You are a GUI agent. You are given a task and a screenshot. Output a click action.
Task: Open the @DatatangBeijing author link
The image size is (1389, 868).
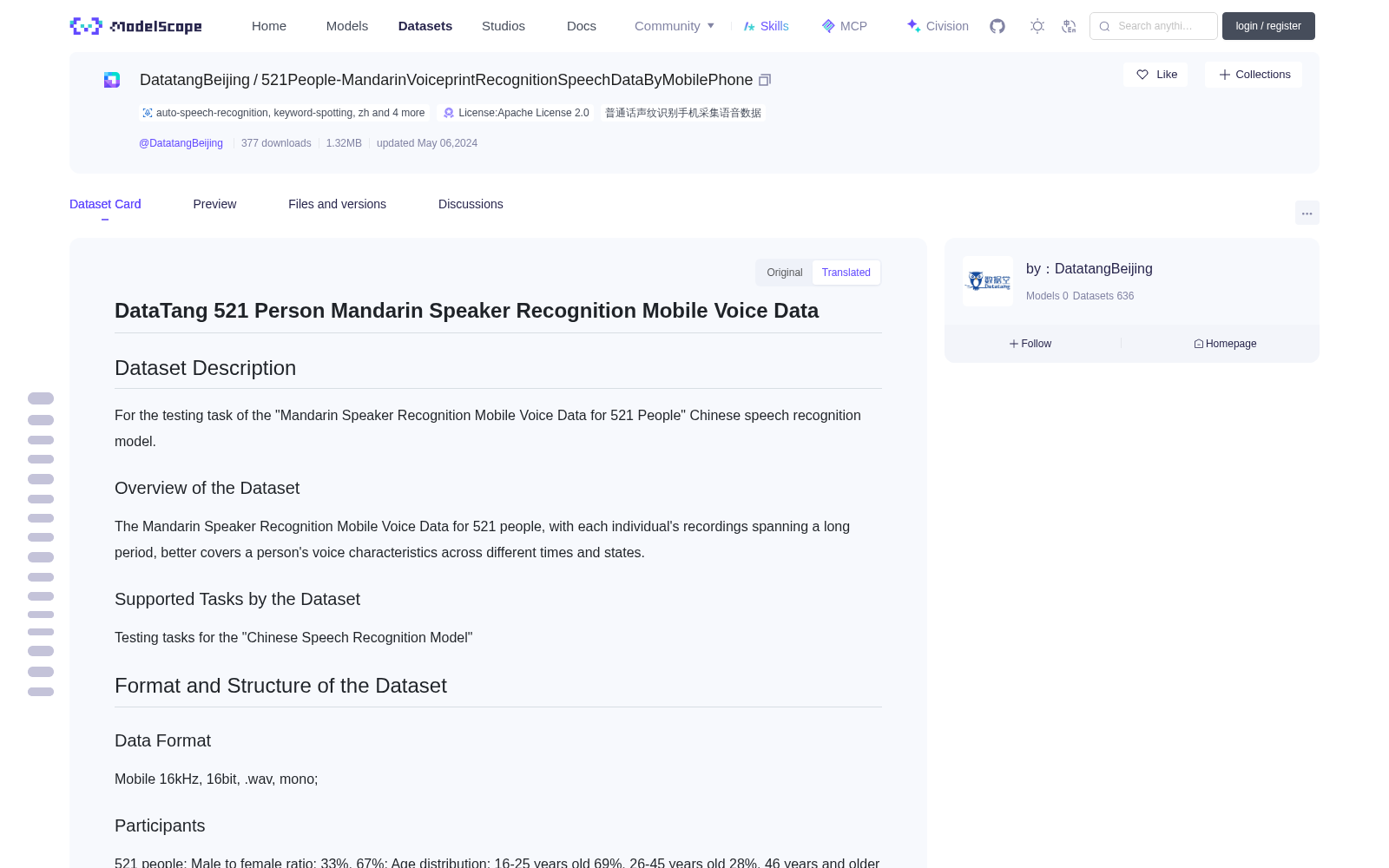tap(181, 143)
